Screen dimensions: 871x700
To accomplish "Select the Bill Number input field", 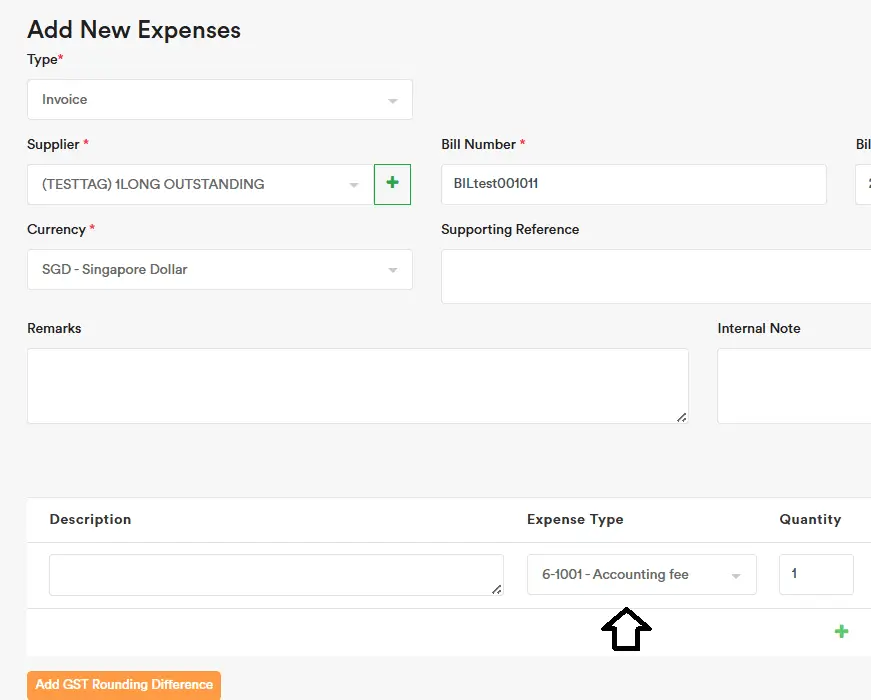I will click(x=633, y=184).
